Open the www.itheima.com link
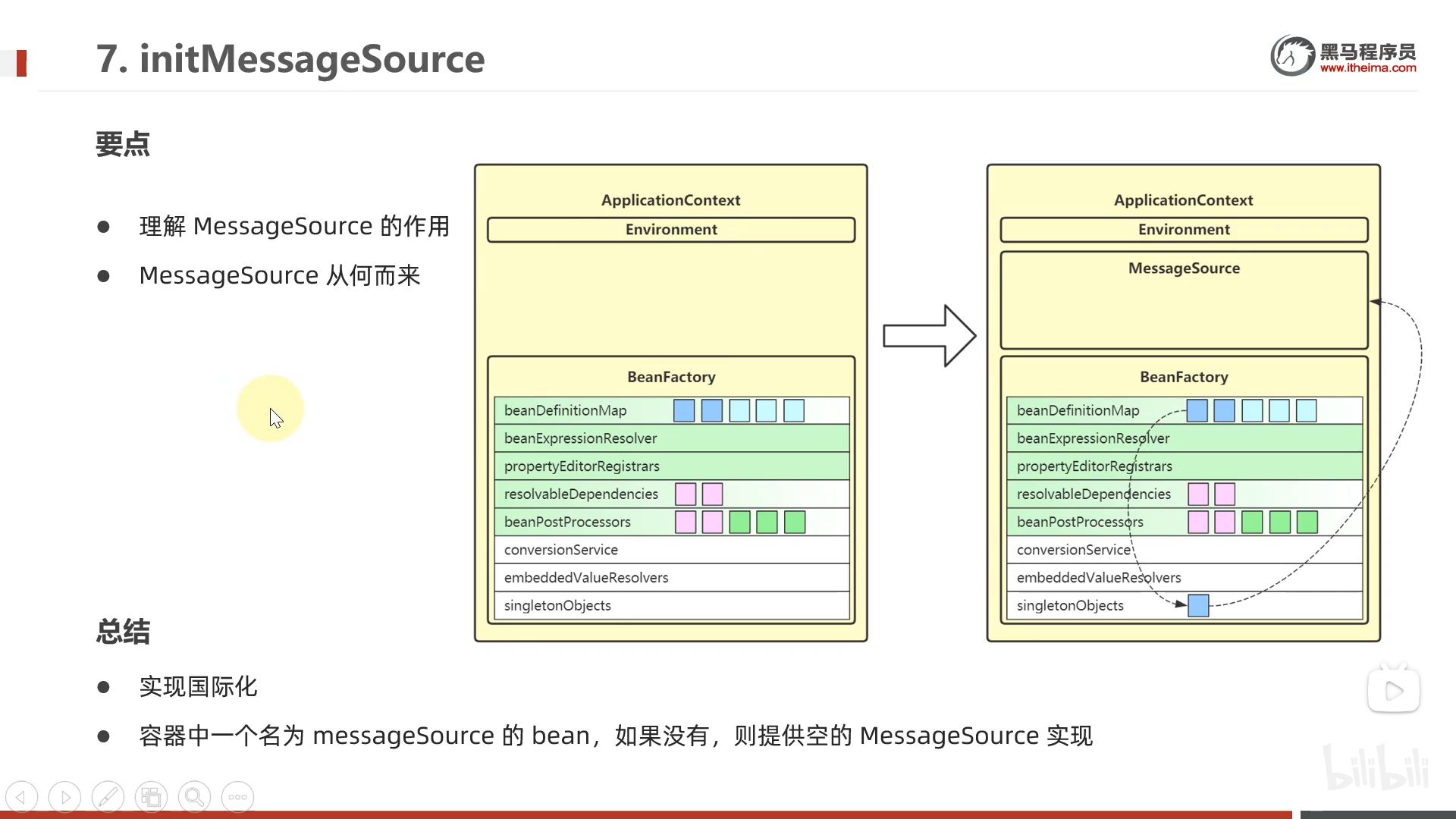Viewport: 1456px width, 819px height. click(x=1368, y=68)
